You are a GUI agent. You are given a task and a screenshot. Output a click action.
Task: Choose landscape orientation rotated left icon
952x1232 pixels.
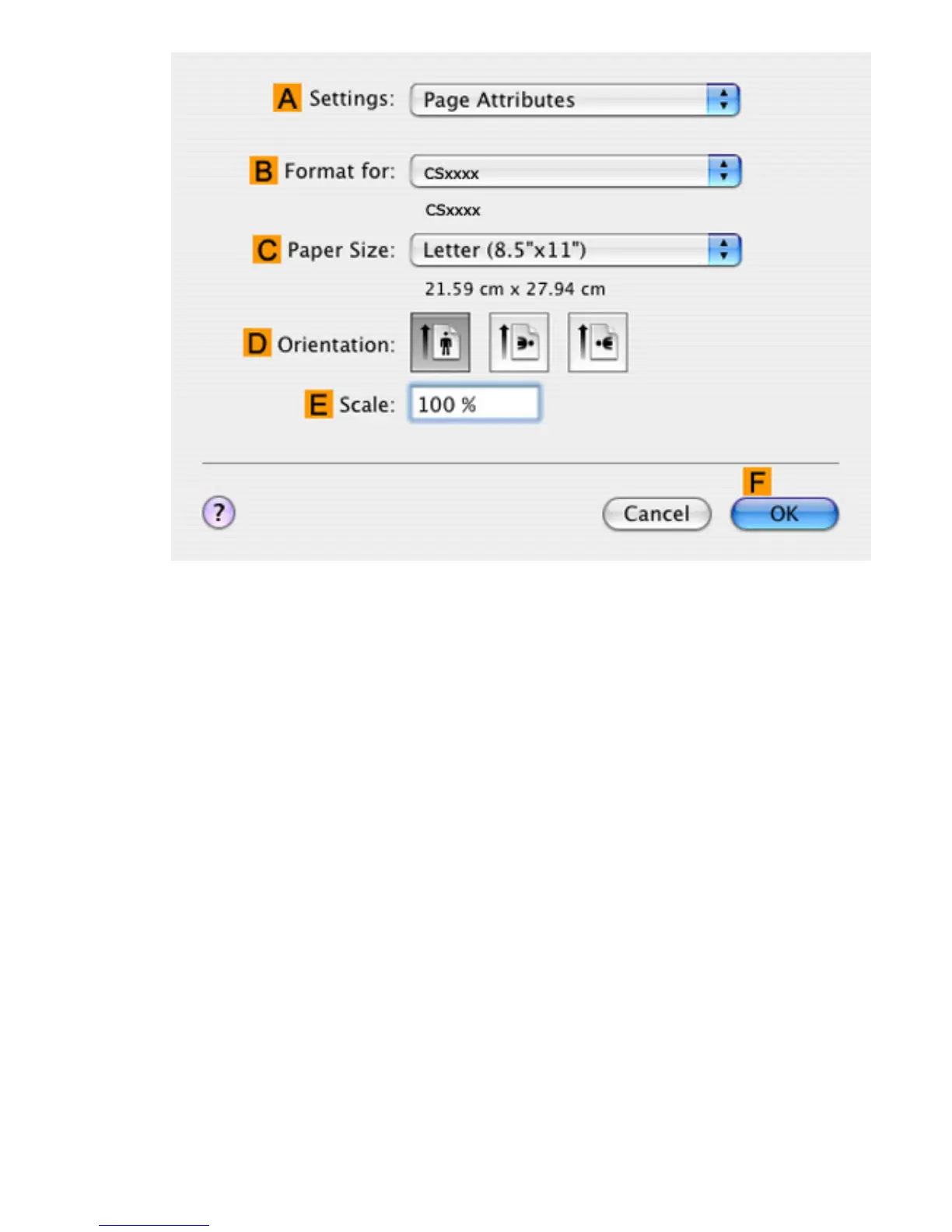(x=519, y=342)
